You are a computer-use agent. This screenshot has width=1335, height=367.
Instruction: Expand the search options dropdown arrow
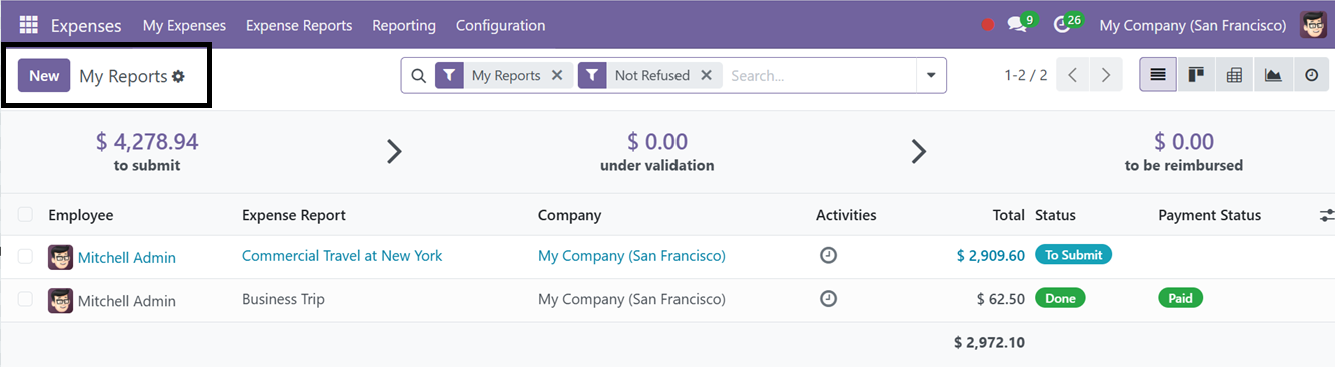click(931, 75)
